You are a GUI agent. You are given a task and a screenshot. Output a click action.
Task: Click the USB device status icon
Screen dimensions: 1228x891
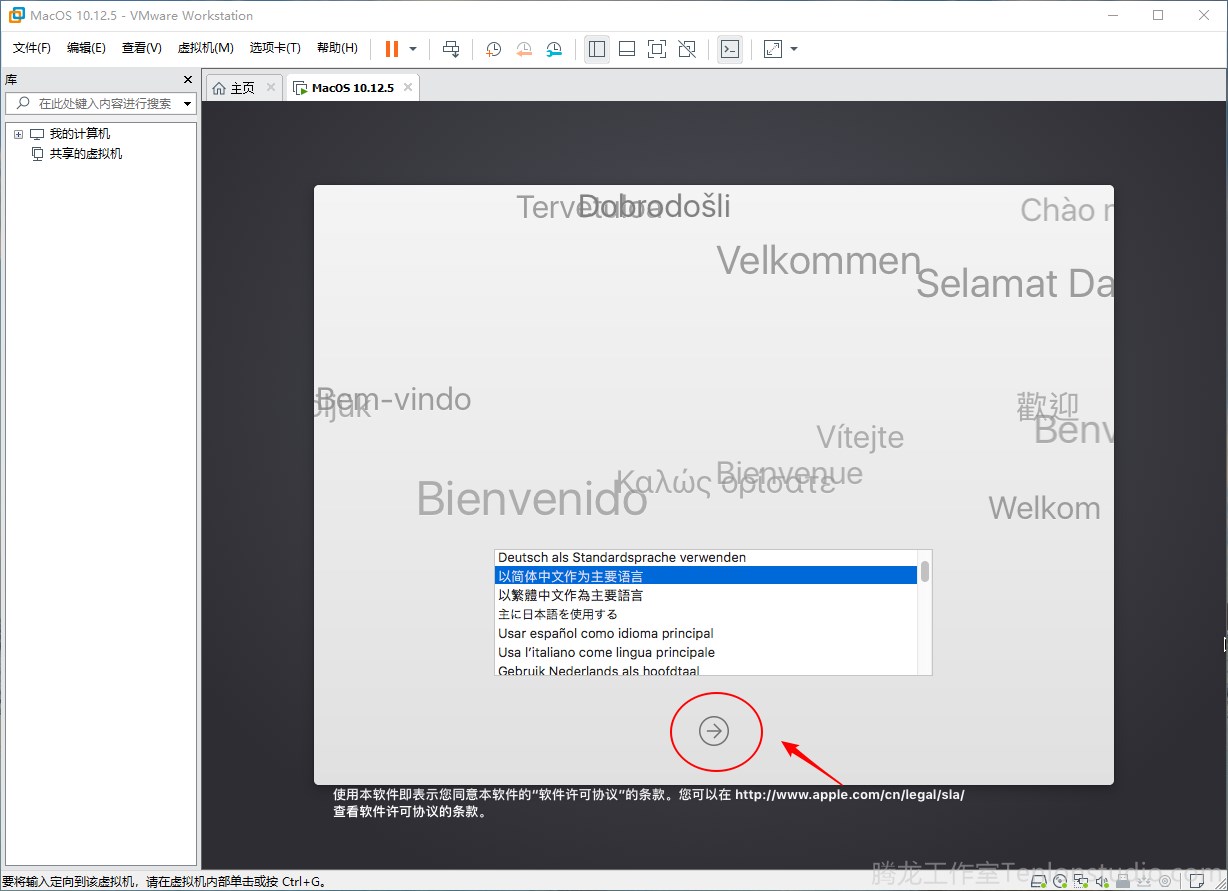1123,881
